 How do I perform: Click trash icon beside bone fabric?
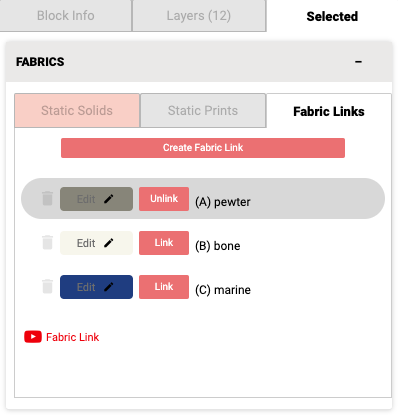coord(47,243)
